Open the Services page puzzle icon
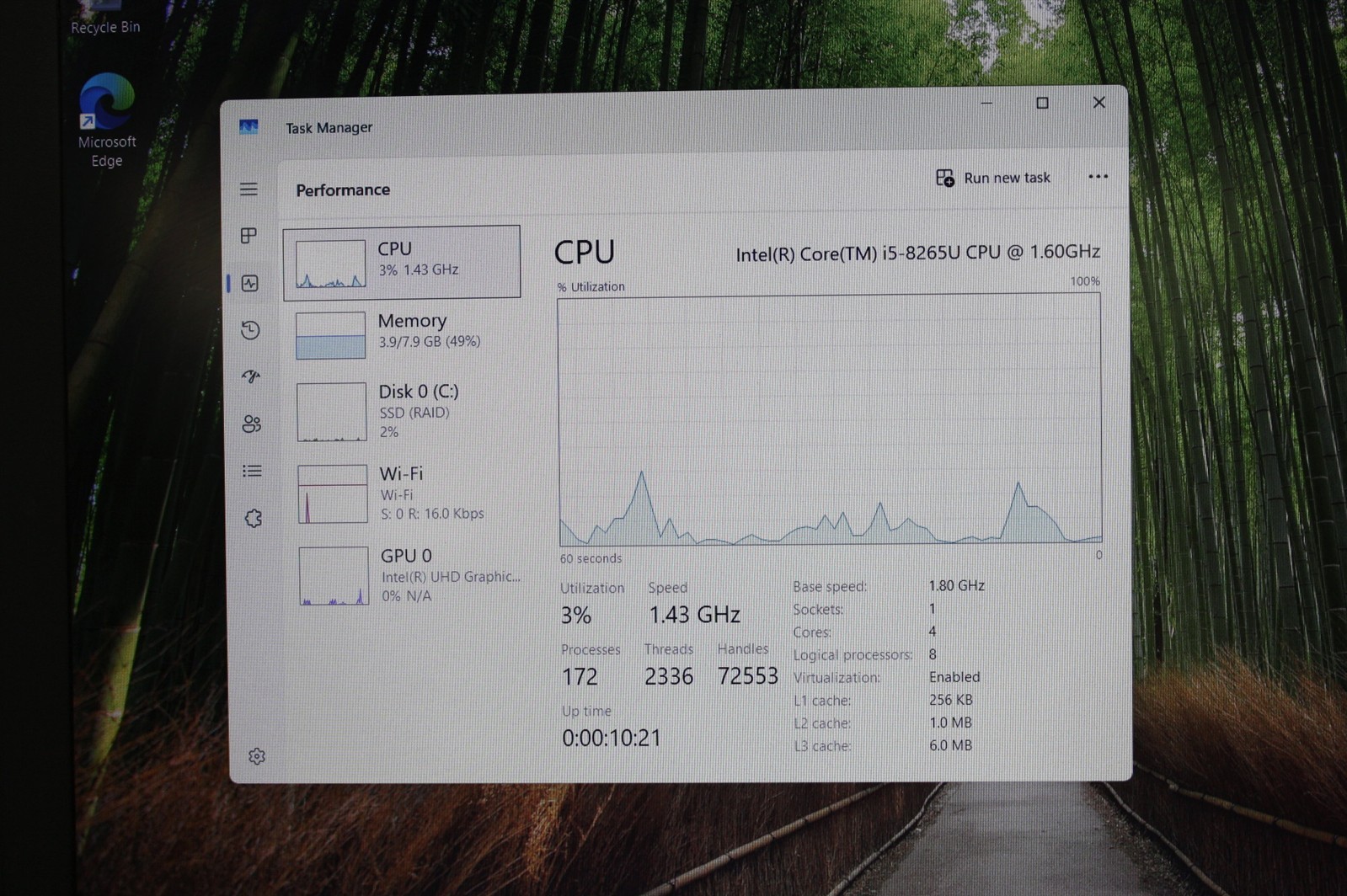 point(254,518)
